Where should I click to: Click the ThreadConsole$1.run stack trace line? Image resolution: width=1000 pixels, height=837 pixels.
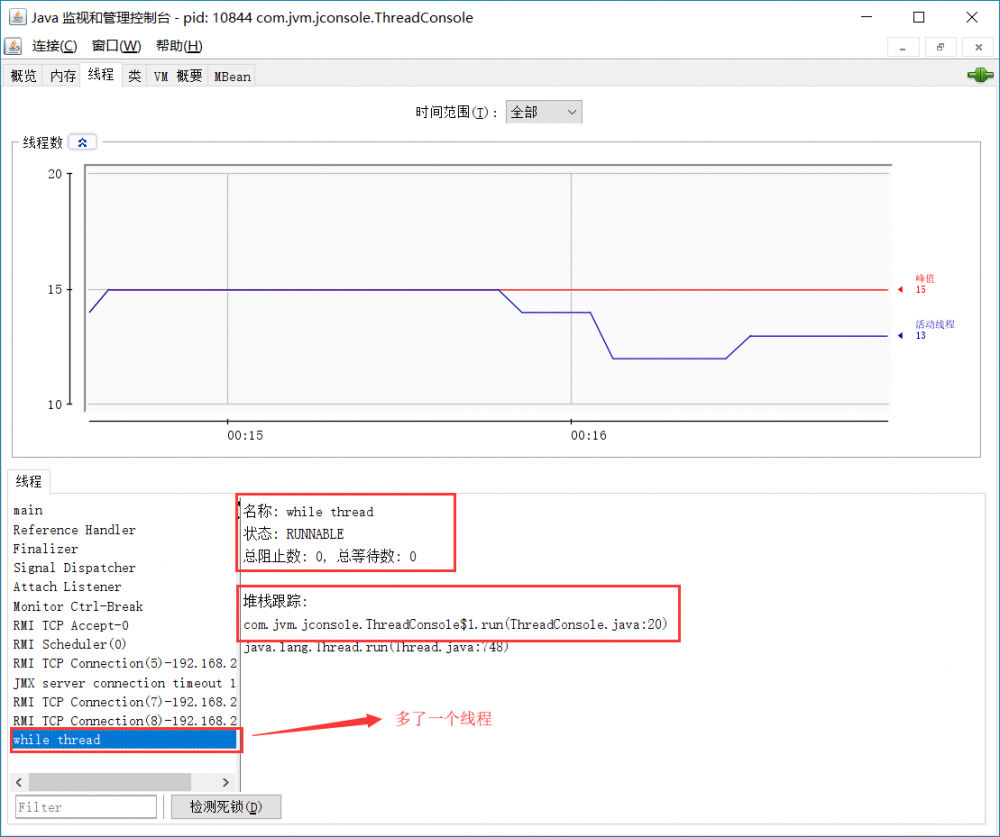pyautogui.click(x=455, y=625)
